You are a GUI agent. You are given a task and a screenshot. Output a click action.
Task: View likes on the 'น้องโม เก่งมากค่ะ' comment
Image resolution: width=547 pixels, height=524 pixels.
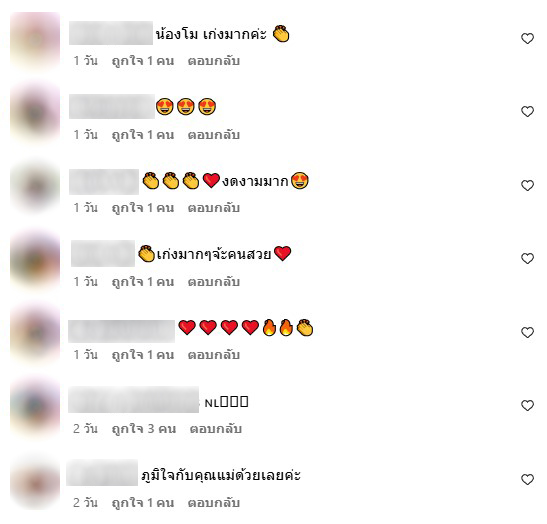(143, 61)
